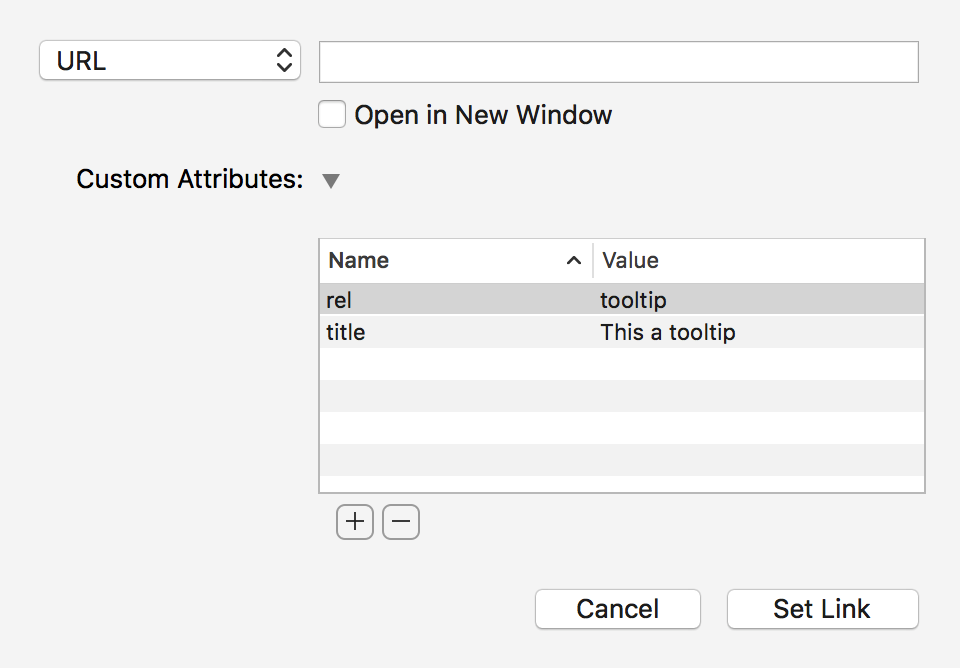This screenshot has width=960, height=668.
Task: Click the Set Link button
Action: coord(822,609)
